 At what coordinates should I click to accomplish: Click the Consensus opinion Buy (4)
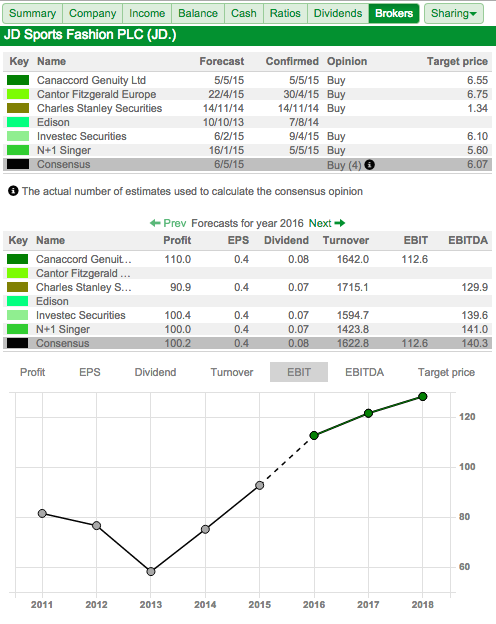(344, 165)
